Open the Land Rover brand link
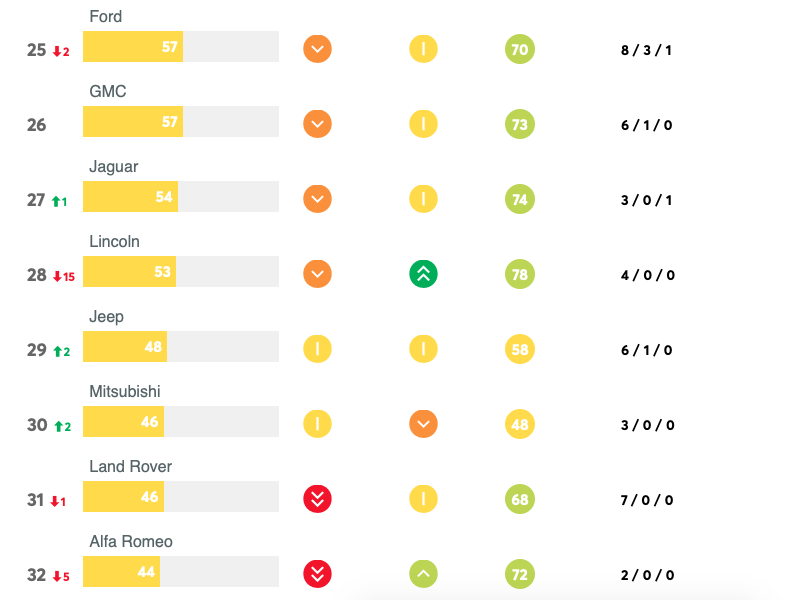 pos(130,467)
